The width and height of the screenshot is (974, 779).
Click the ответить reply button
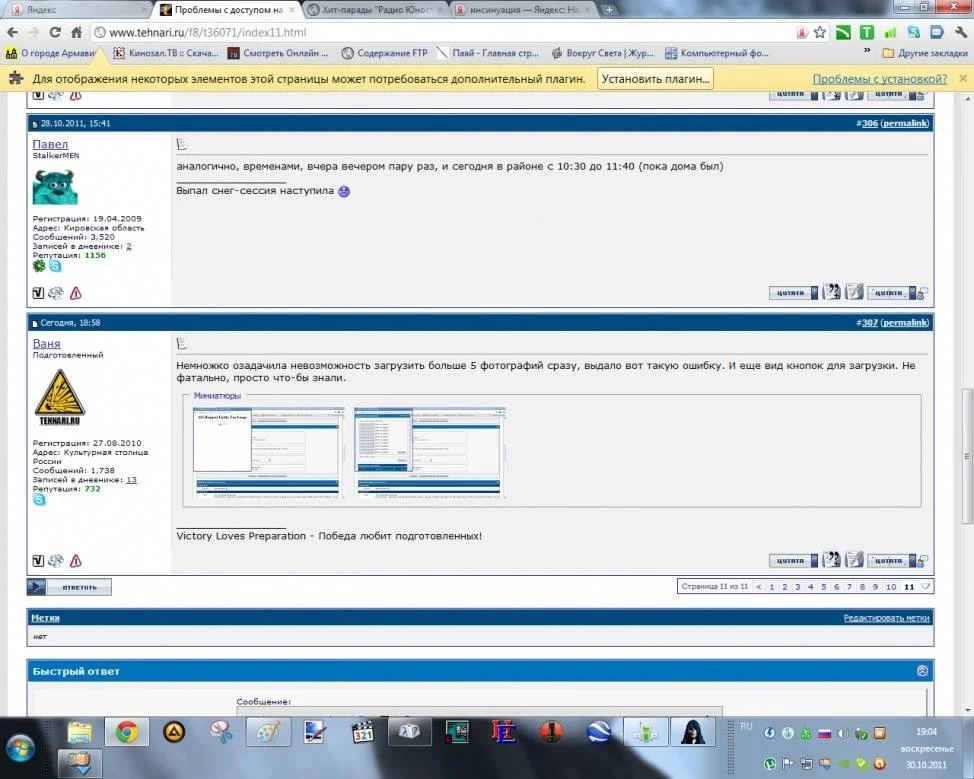point(69,587)
